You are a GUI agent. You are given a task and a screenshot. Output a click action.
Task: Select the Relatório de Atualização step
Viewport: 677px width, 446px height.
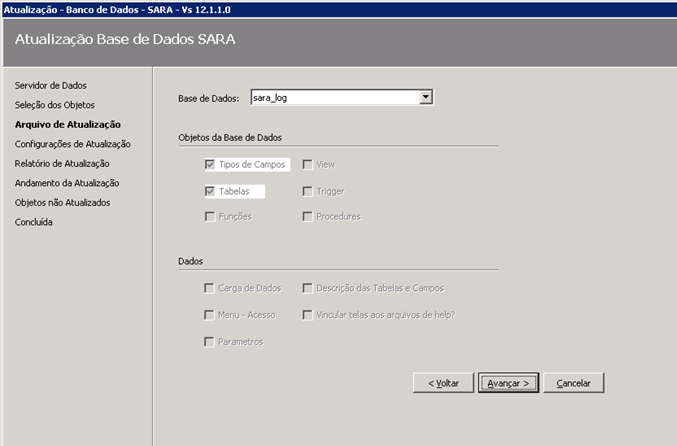(x=62, y=164)
